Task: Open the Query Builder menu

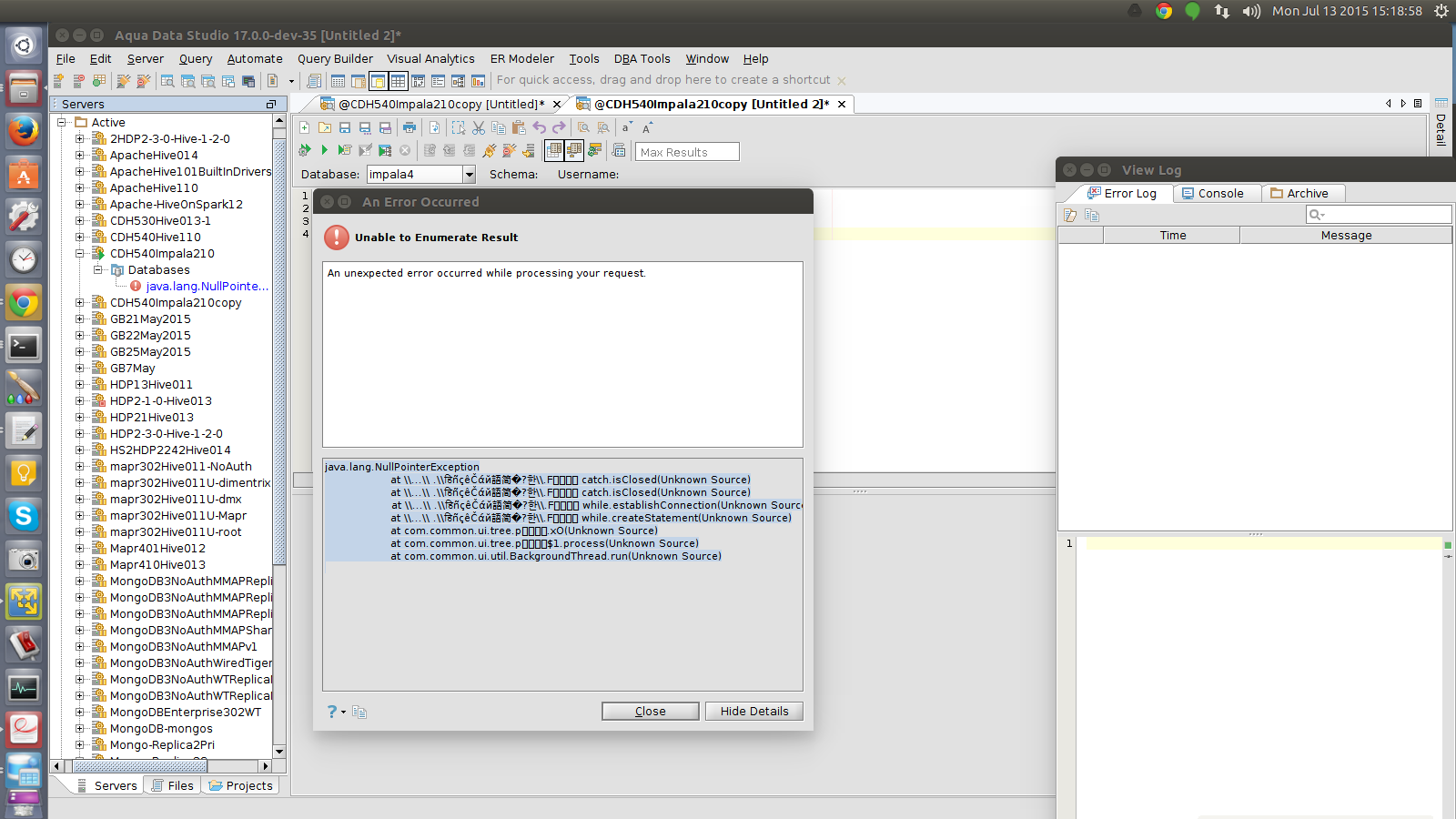Action: pyautogui.click(x=335, y=59)
